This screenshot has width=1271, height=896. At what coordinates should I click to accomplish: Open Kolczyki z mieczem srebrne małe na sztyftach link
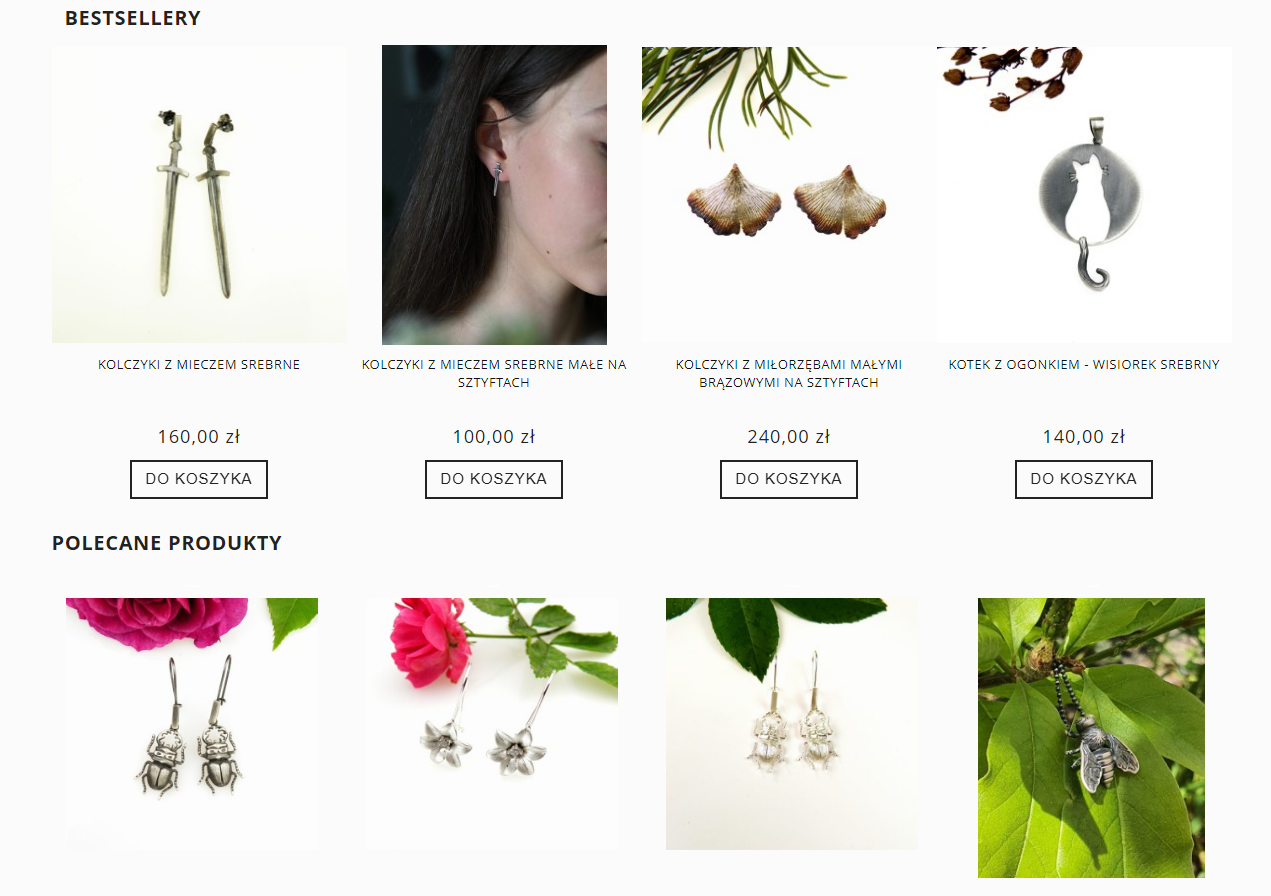coord(494,374)
